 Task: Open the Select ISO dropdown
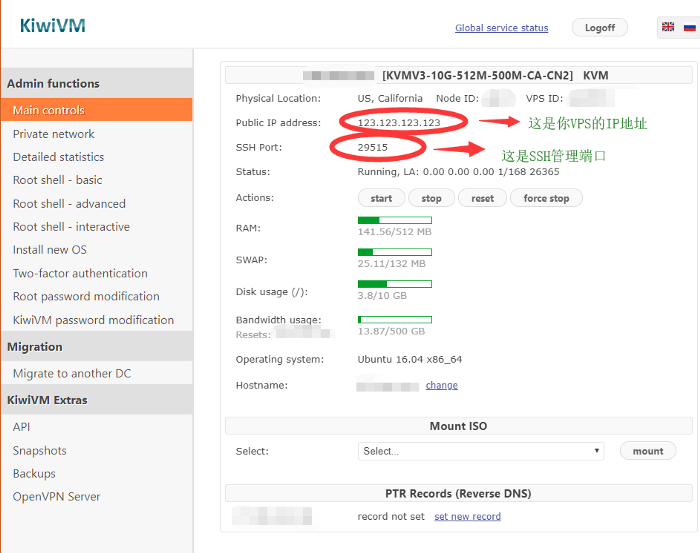tap(480, 451)
